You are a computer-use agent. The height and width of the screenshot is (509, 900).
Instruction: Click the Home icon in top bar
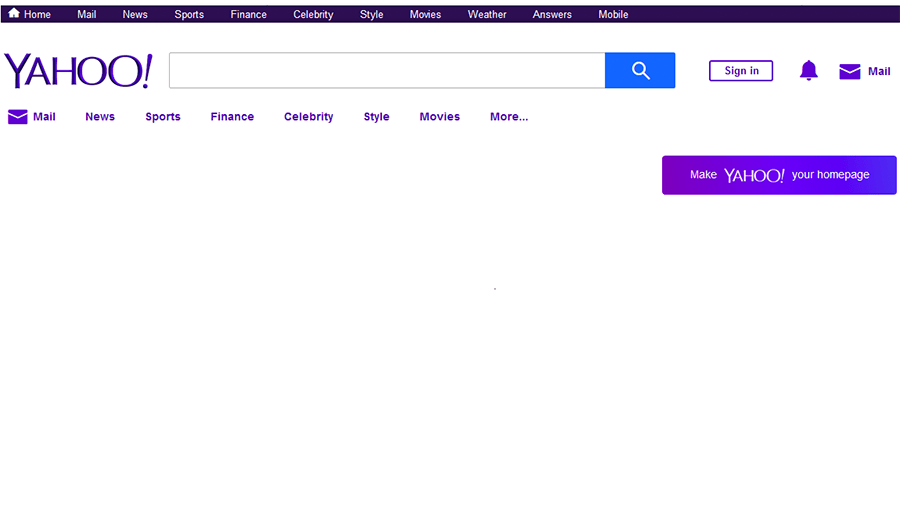click(14, 14)
